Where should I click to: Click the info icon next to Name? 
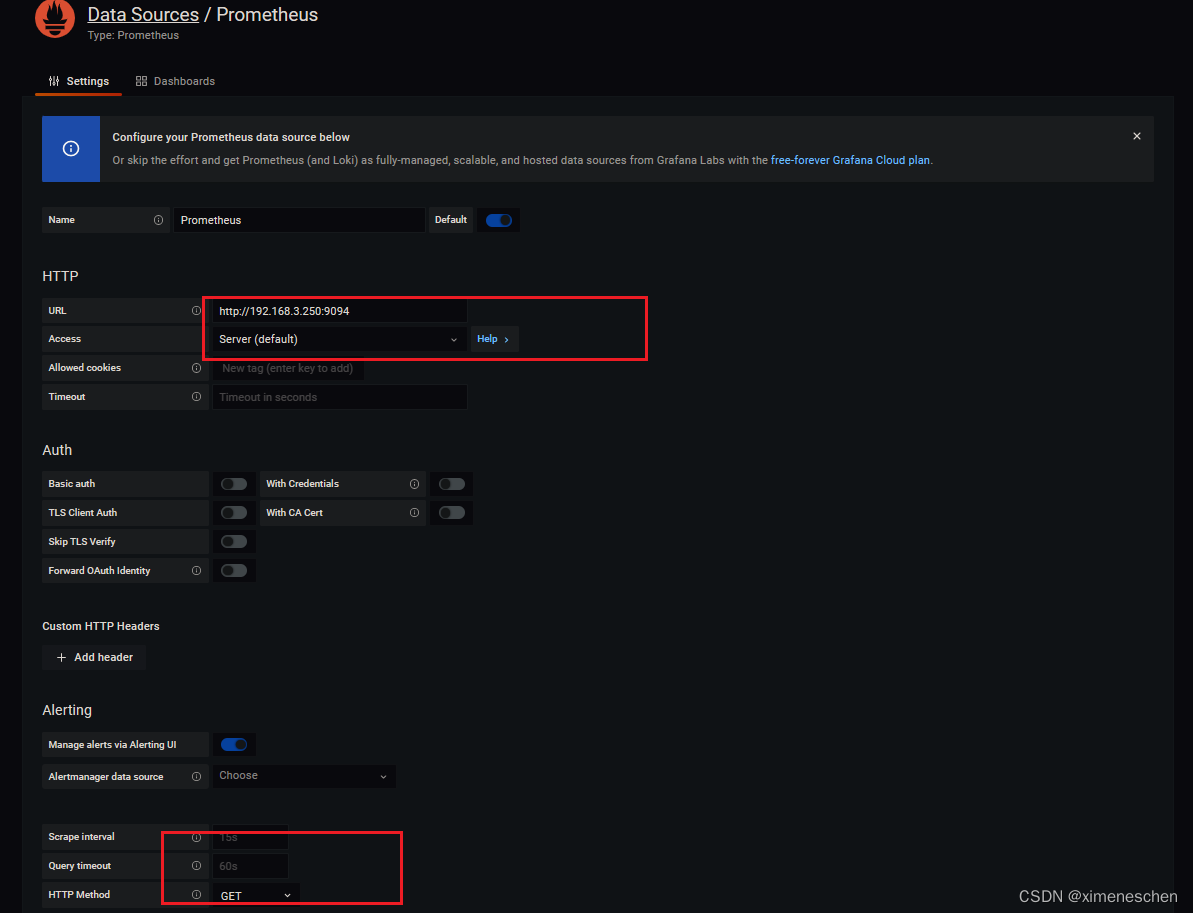pos(158,220)
